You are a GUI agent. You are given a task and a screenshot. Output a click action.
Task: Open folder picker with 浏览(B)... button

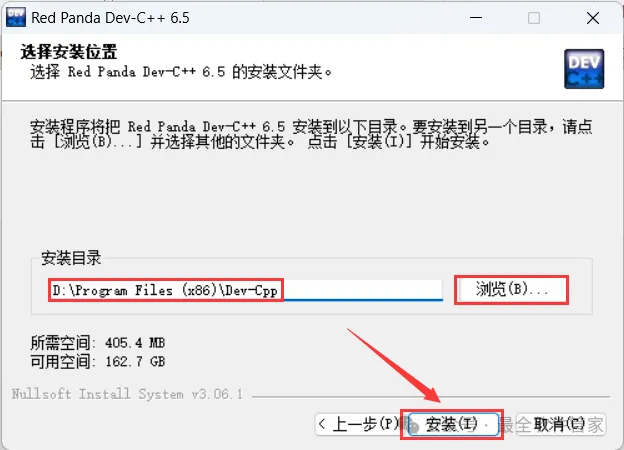click(x=511, y=290)
